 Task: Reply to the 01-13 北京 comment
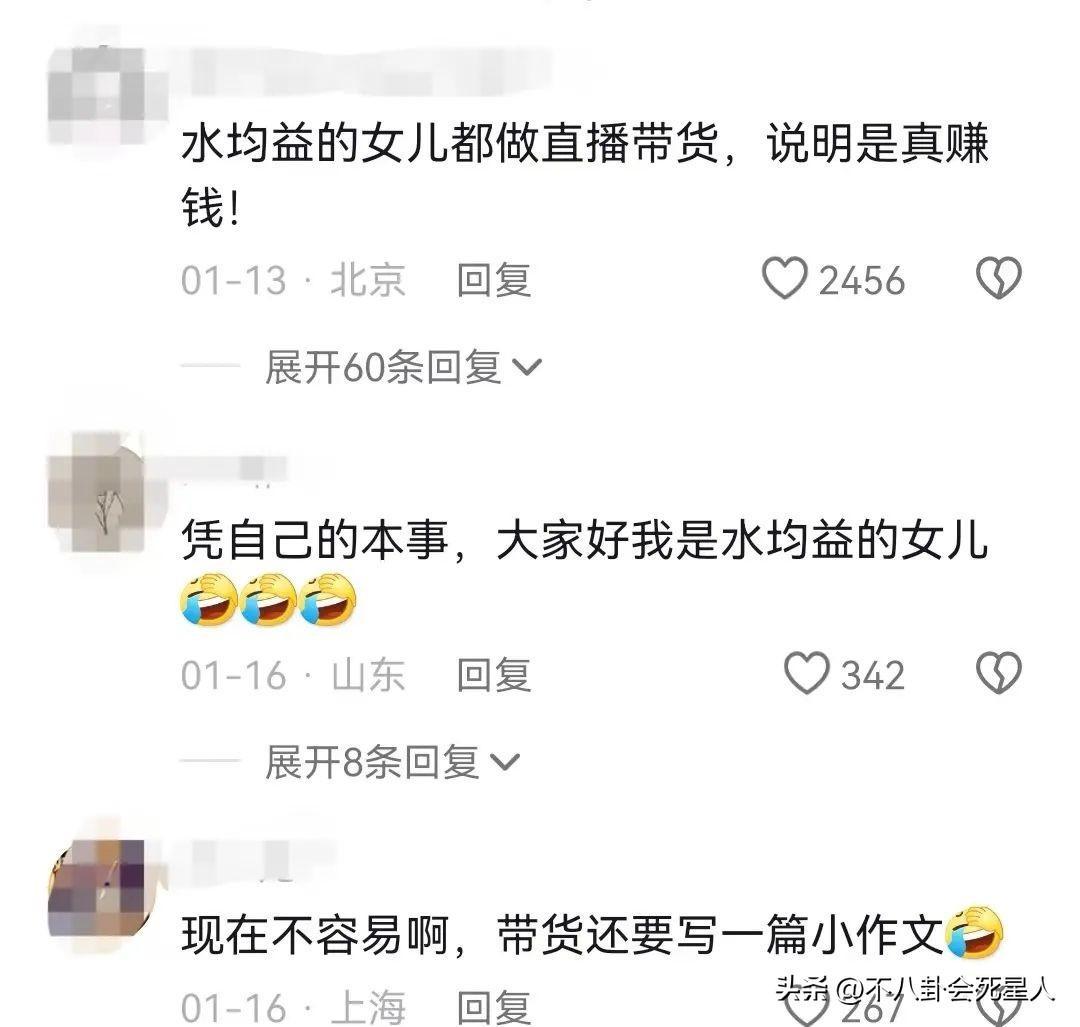tap(494, 280)
